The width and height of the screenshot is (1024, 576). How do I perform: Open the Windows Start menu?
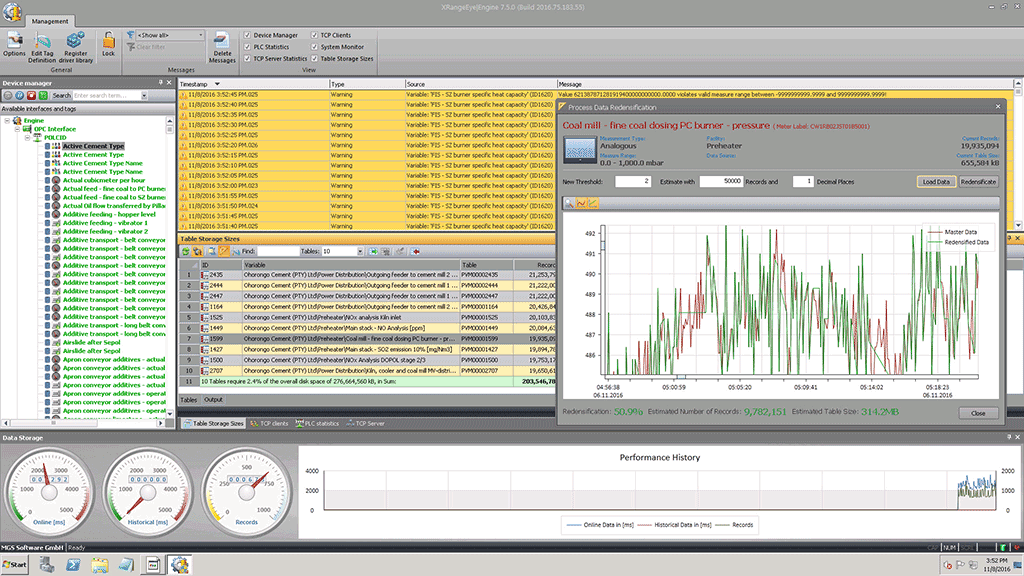click(x=15, y=564)
